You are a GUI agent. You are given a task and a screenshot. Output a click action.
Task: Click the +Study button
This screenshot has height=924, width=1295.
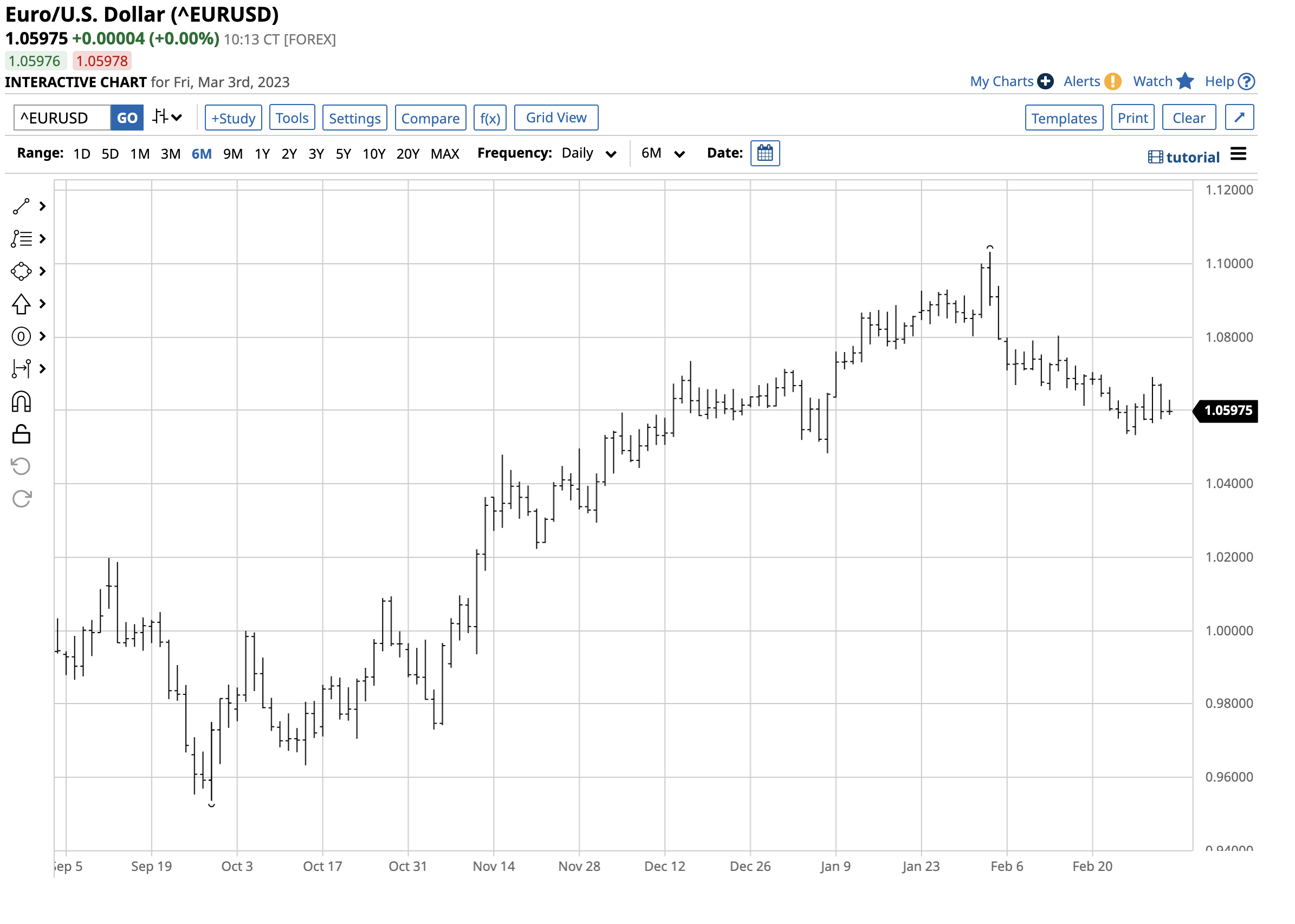coord(234,118)
